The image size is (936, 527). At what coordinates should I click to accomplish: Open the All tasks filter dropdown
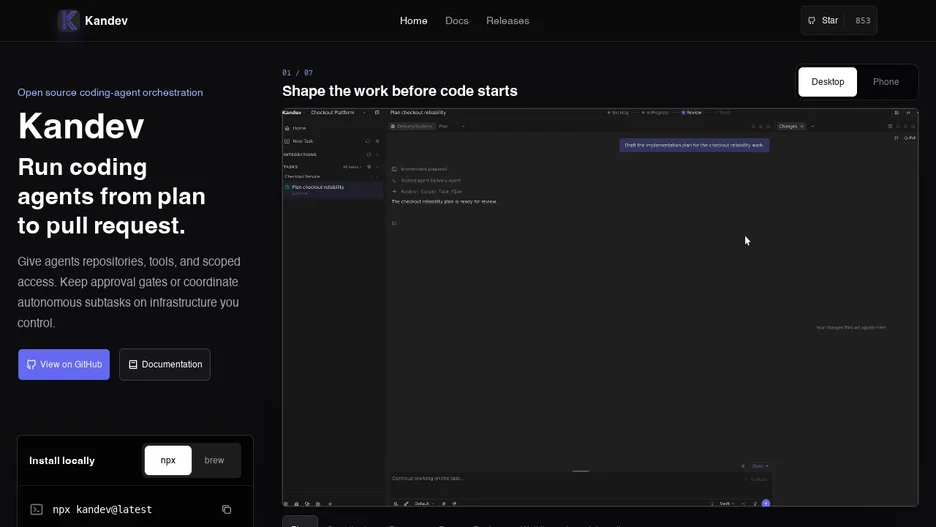pyautogui.click(x=352, y=167)
